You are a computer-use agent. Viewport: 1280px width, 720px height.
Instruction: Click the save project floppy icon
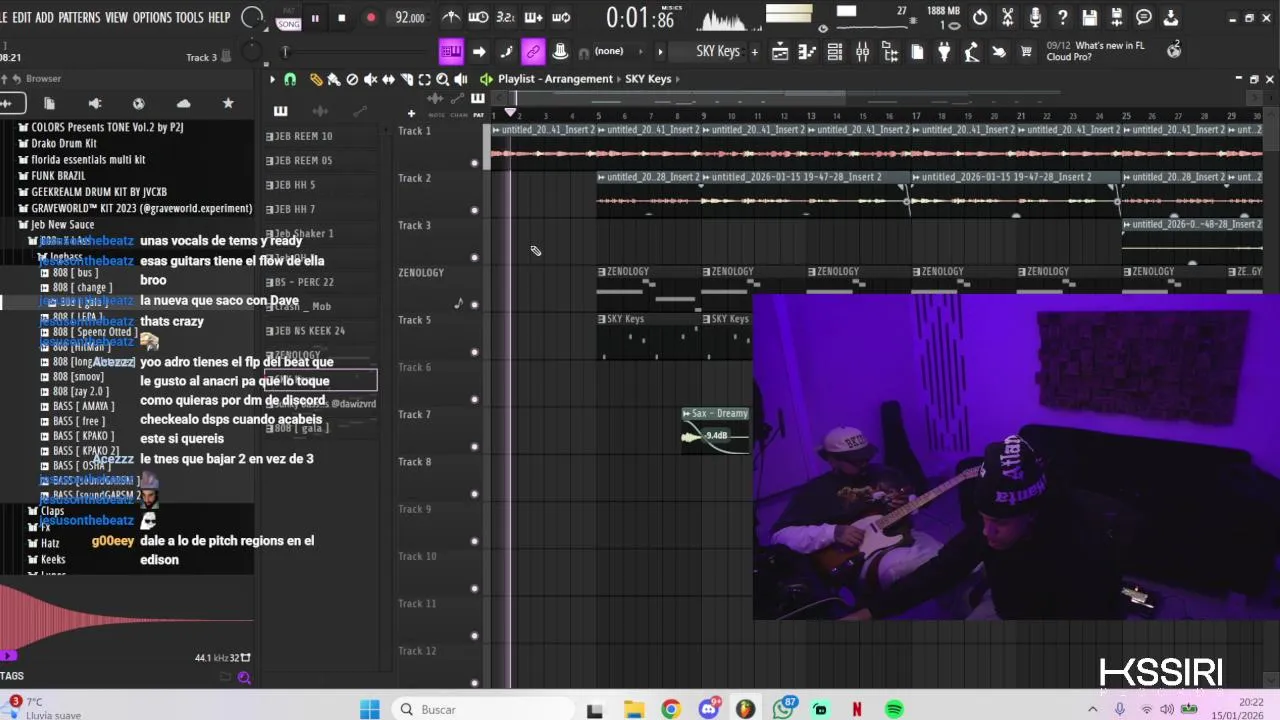point(1089,17)
